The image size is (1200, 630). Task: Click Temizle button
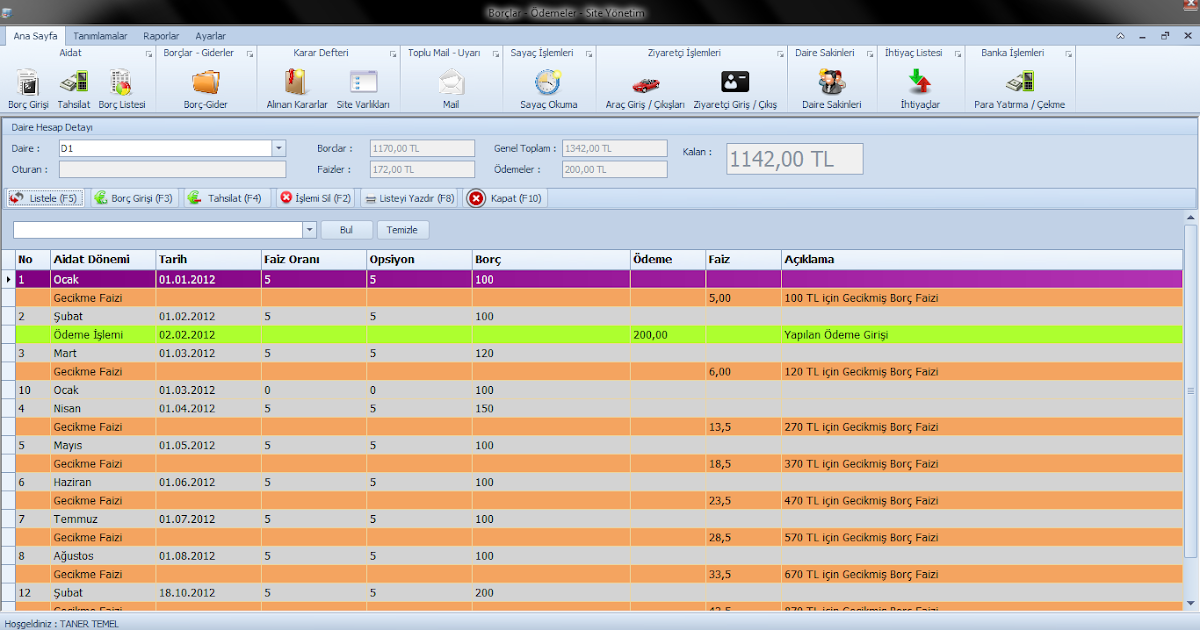403,230
